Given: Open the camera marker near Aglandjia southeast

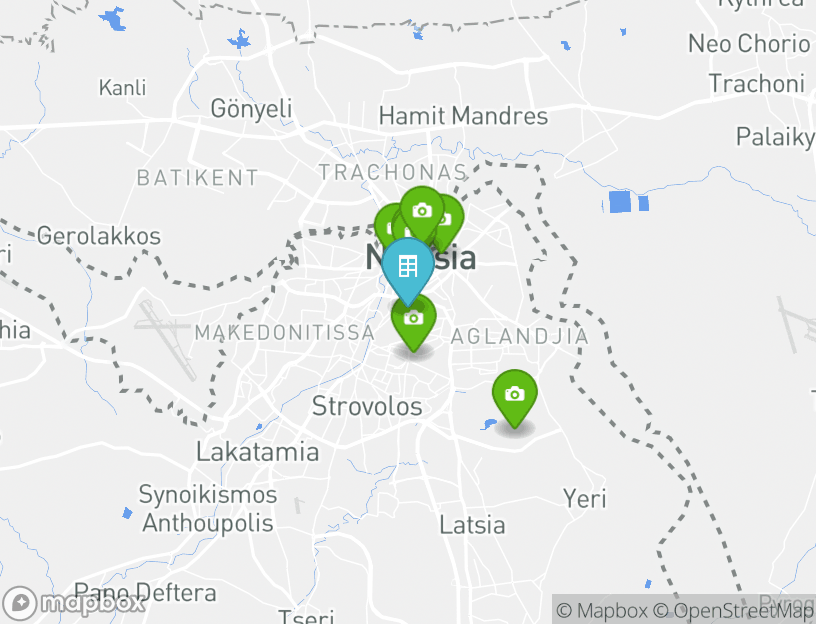Looking at the screenshot, I should (515, 394).
